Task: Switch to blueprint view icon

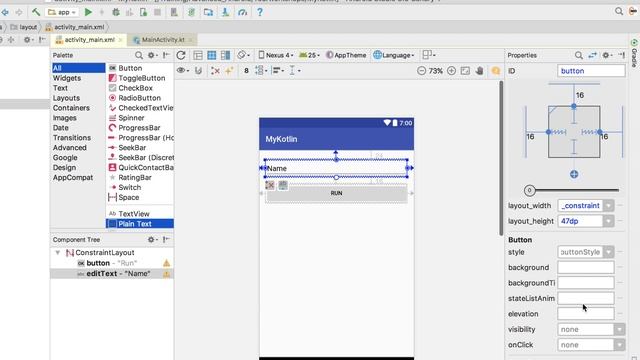Action: [x=211, y=55]
